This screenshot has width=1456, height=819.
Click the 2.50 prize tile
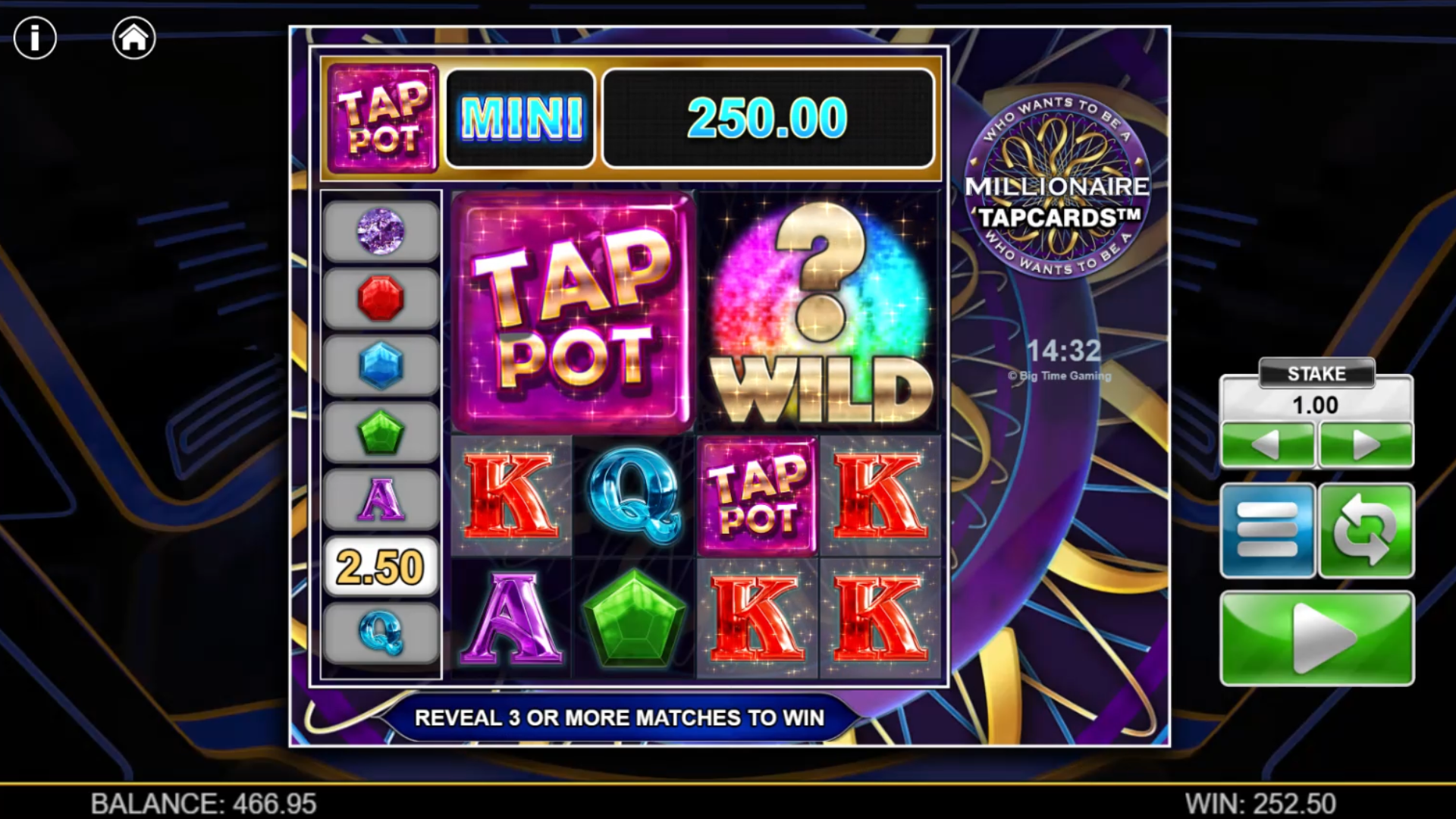pos(381,566)
